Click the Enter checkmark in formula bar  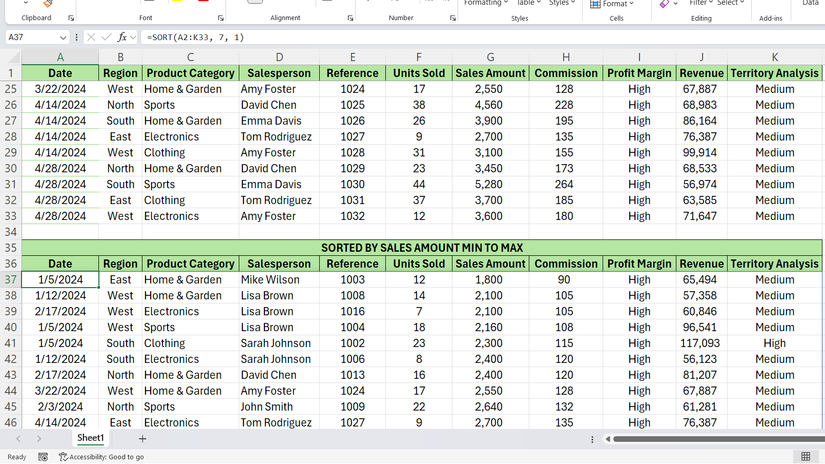click(106, 37)
